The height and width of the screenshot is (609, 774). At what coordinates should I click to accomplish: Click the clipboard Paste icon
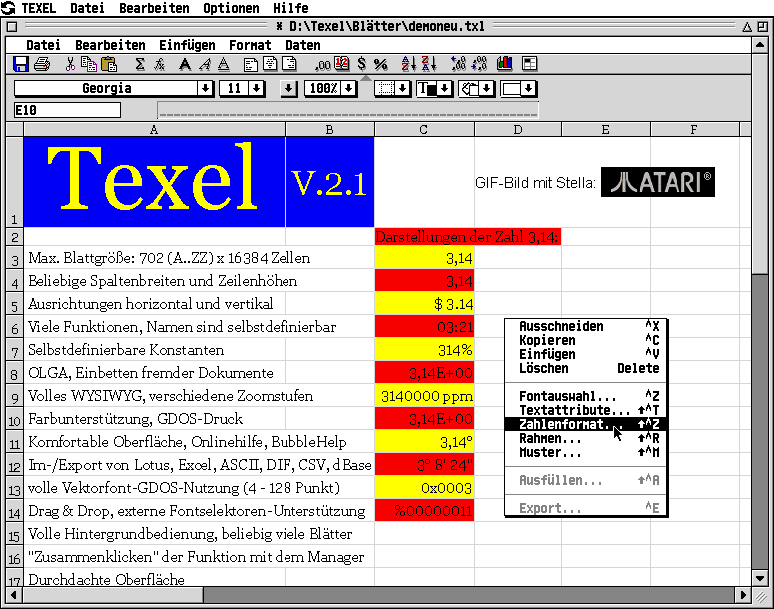pyautogui.click(x=109, y=64)
